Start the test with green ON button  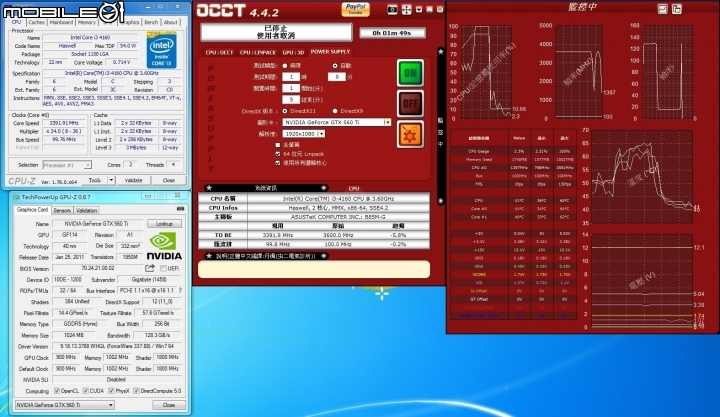click(410, 73)
